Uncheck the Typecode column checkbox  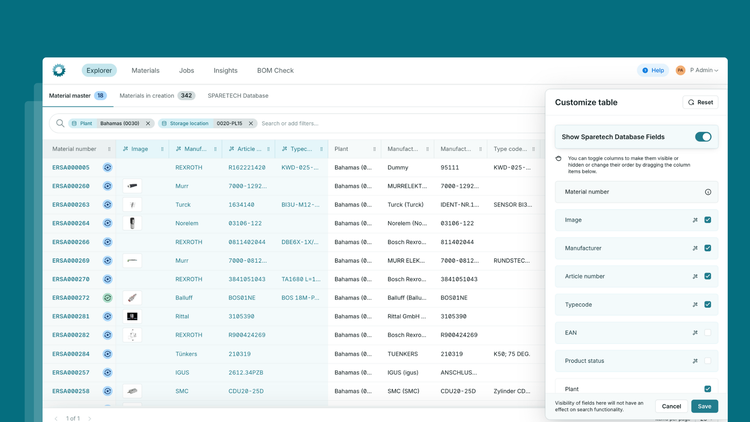pos(708,305)
